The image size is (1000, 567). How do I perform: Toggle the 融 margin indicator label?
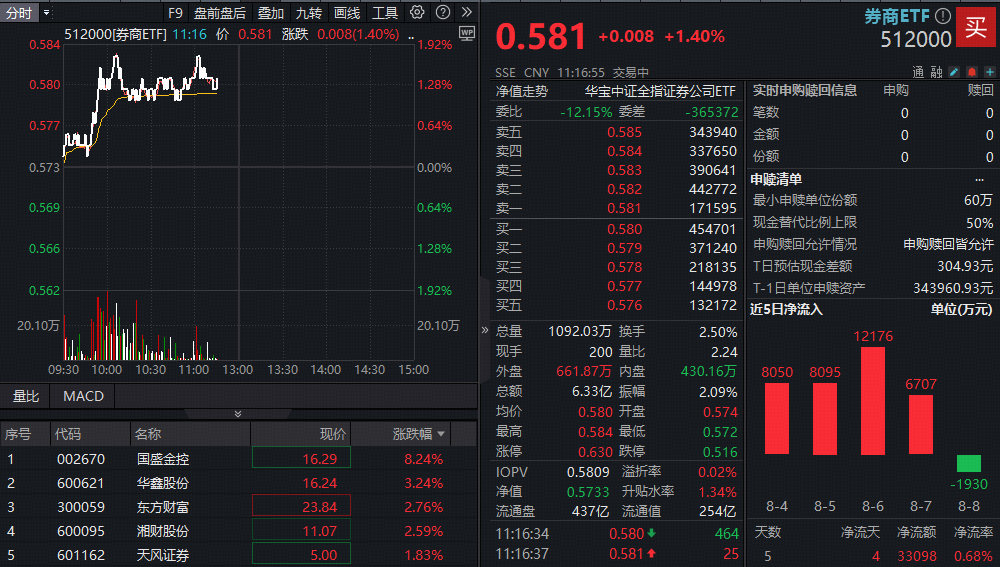coord(936,72)
